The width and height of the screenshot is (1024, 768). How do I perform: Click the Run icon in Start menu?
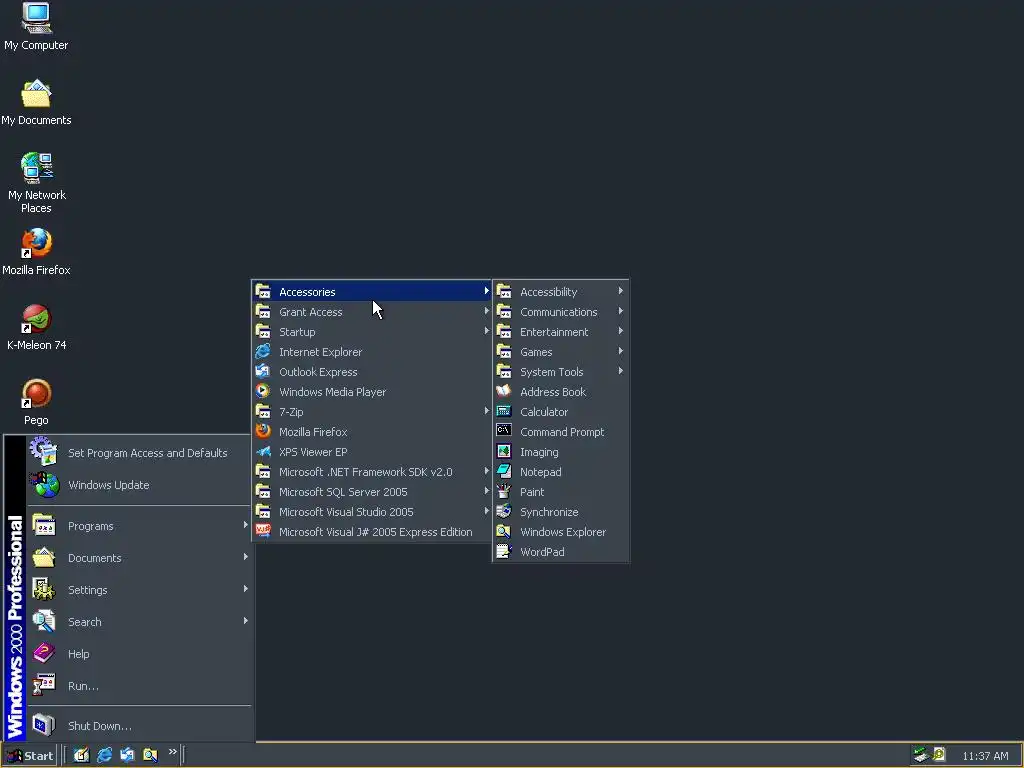(x=44, y=685)
